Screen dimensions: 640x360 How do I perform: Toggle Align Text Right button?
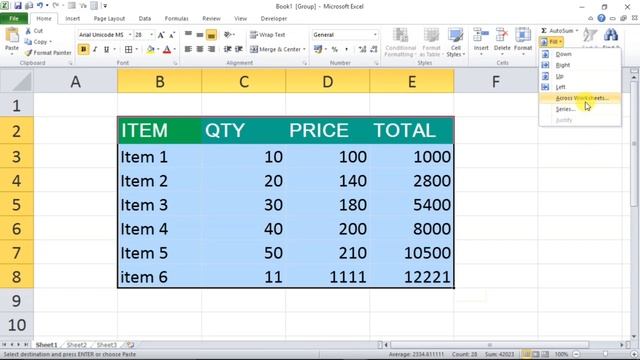click(x=211, y=49)
